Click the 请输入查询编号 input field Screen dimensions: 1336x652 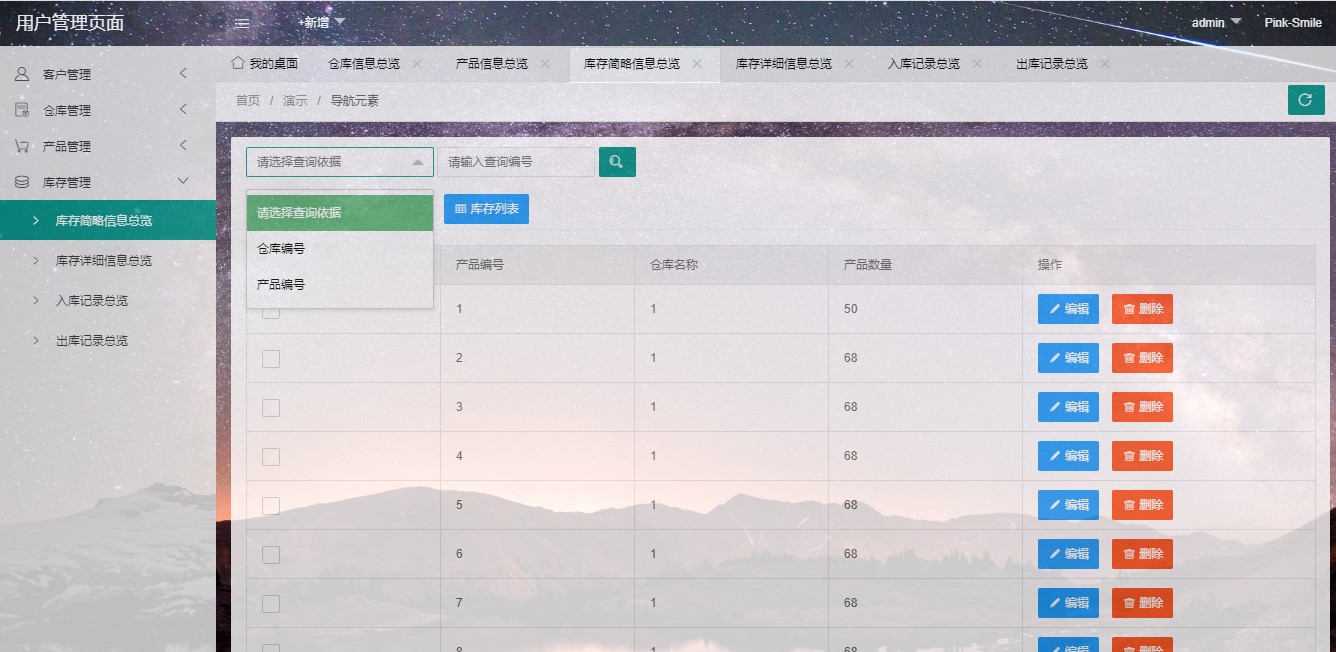[517, 161]
